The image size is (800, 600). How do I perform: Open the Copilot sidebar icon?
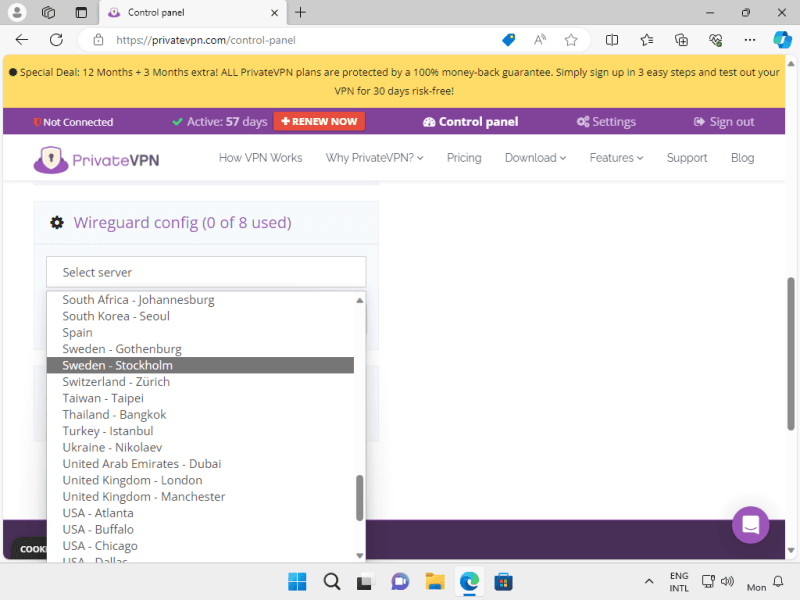click(782, 40)
